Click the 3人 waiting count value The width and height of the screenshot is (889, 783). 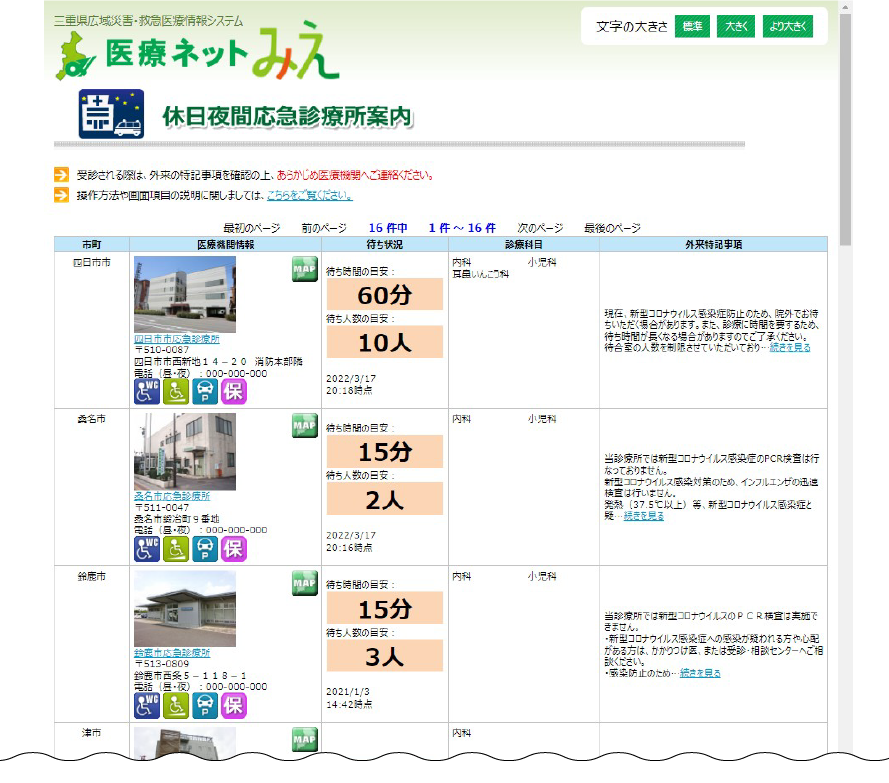(x=384, y=656)
